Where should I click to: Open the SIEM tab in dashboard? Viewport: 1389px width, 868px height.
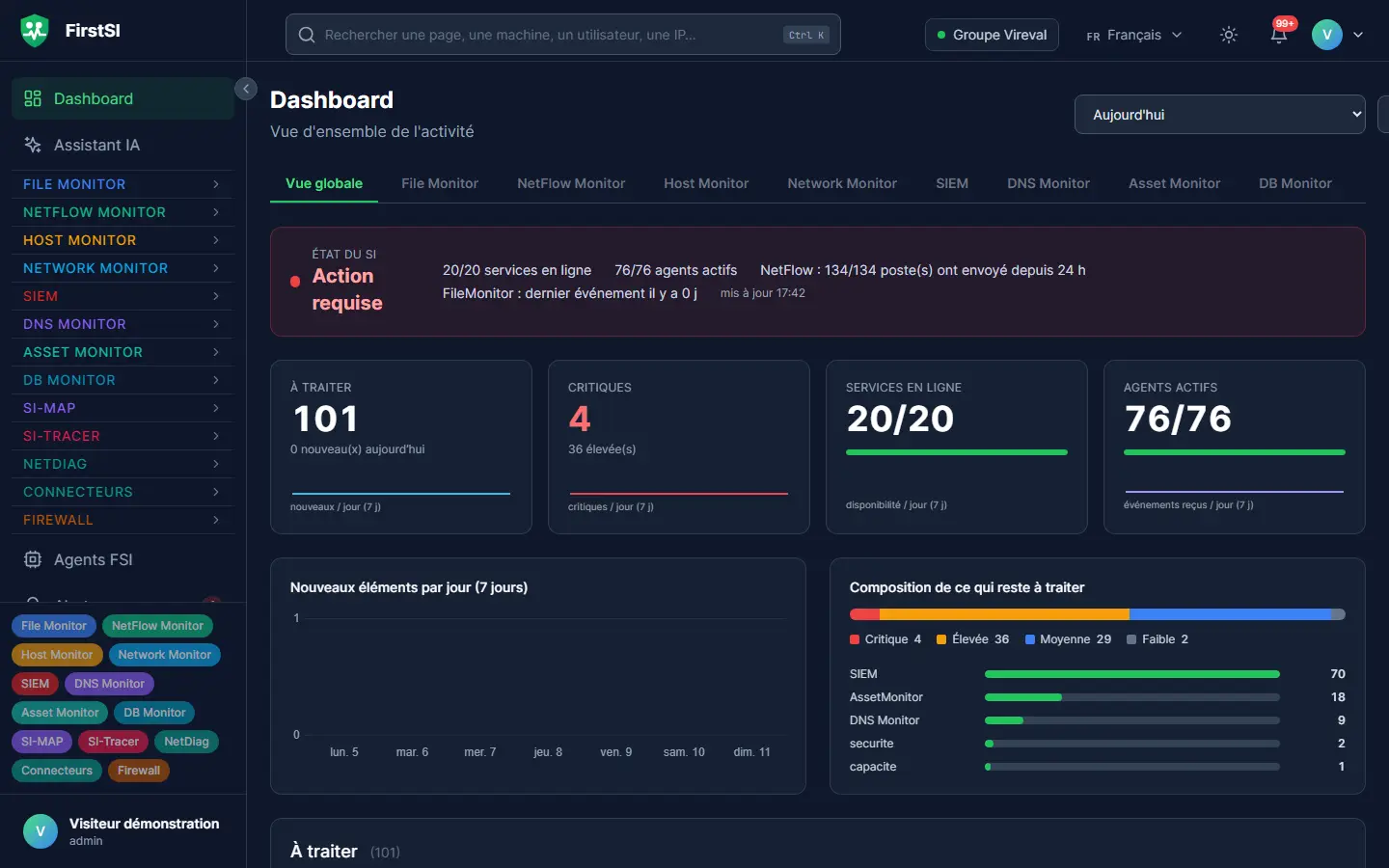tap(952, 183)
